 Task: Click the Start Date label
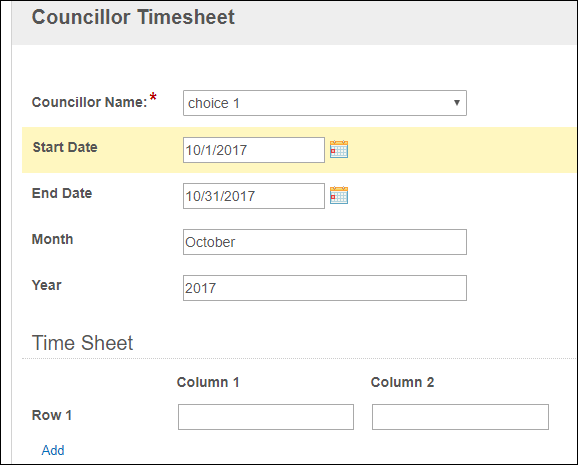click(65, 147)
